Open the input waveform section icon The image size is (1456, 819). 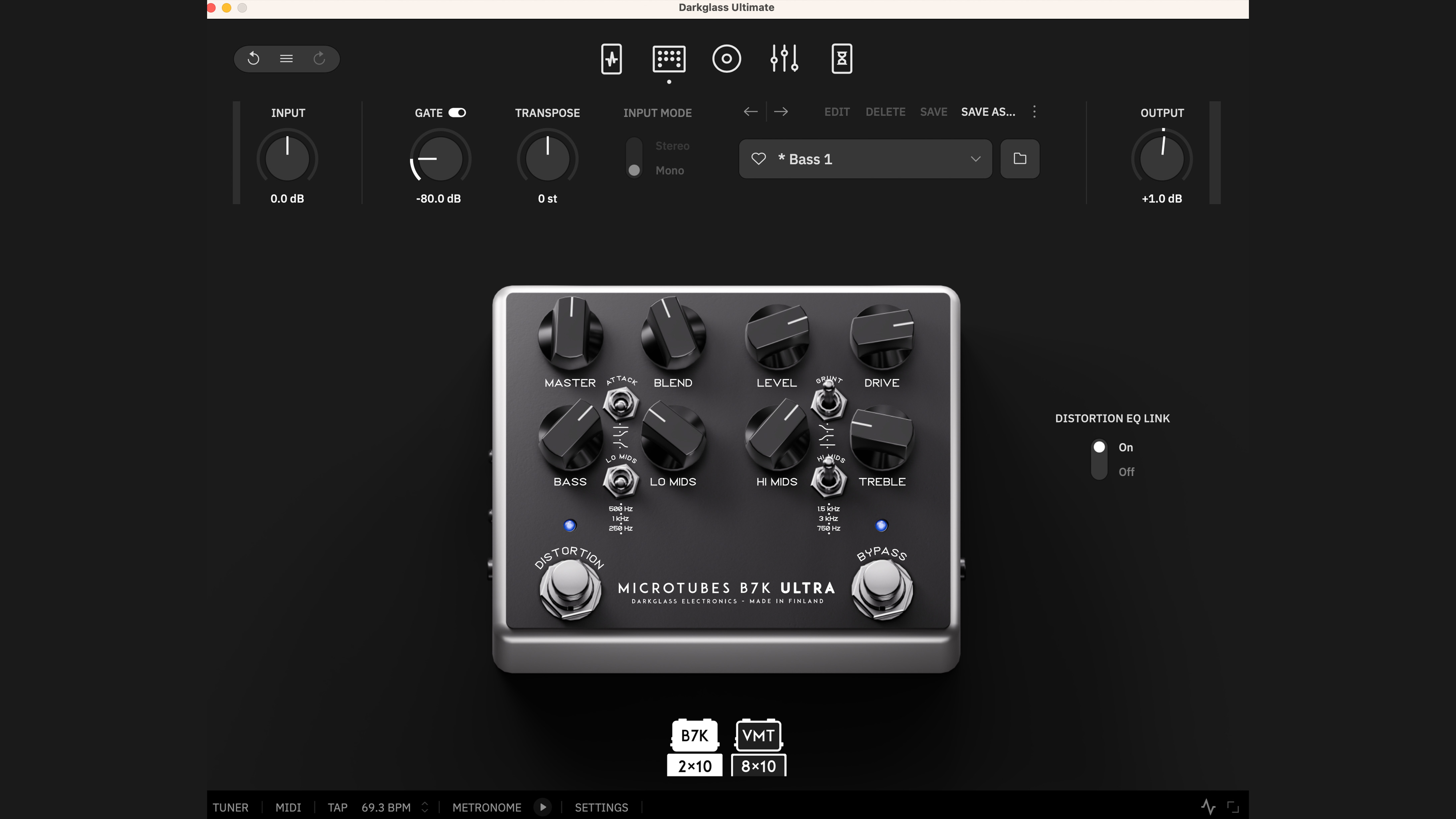(611, 59)
